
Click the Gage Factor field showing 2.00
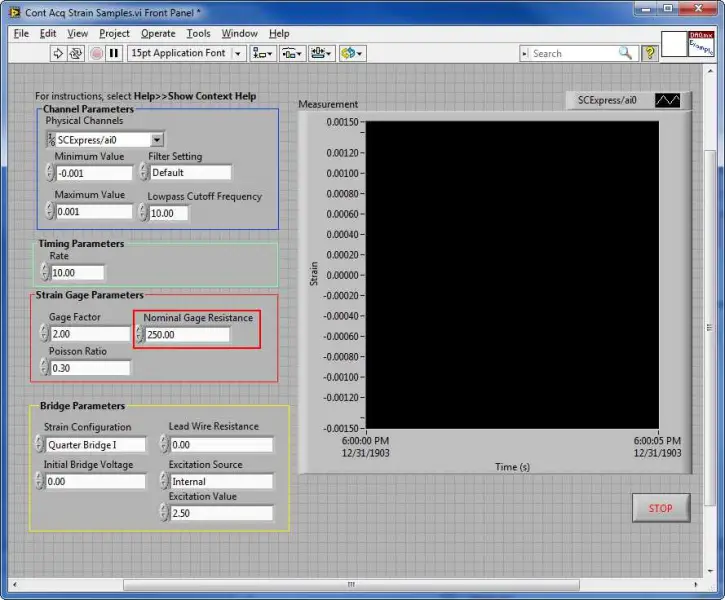pyautogui.click(x=90, y=334)
